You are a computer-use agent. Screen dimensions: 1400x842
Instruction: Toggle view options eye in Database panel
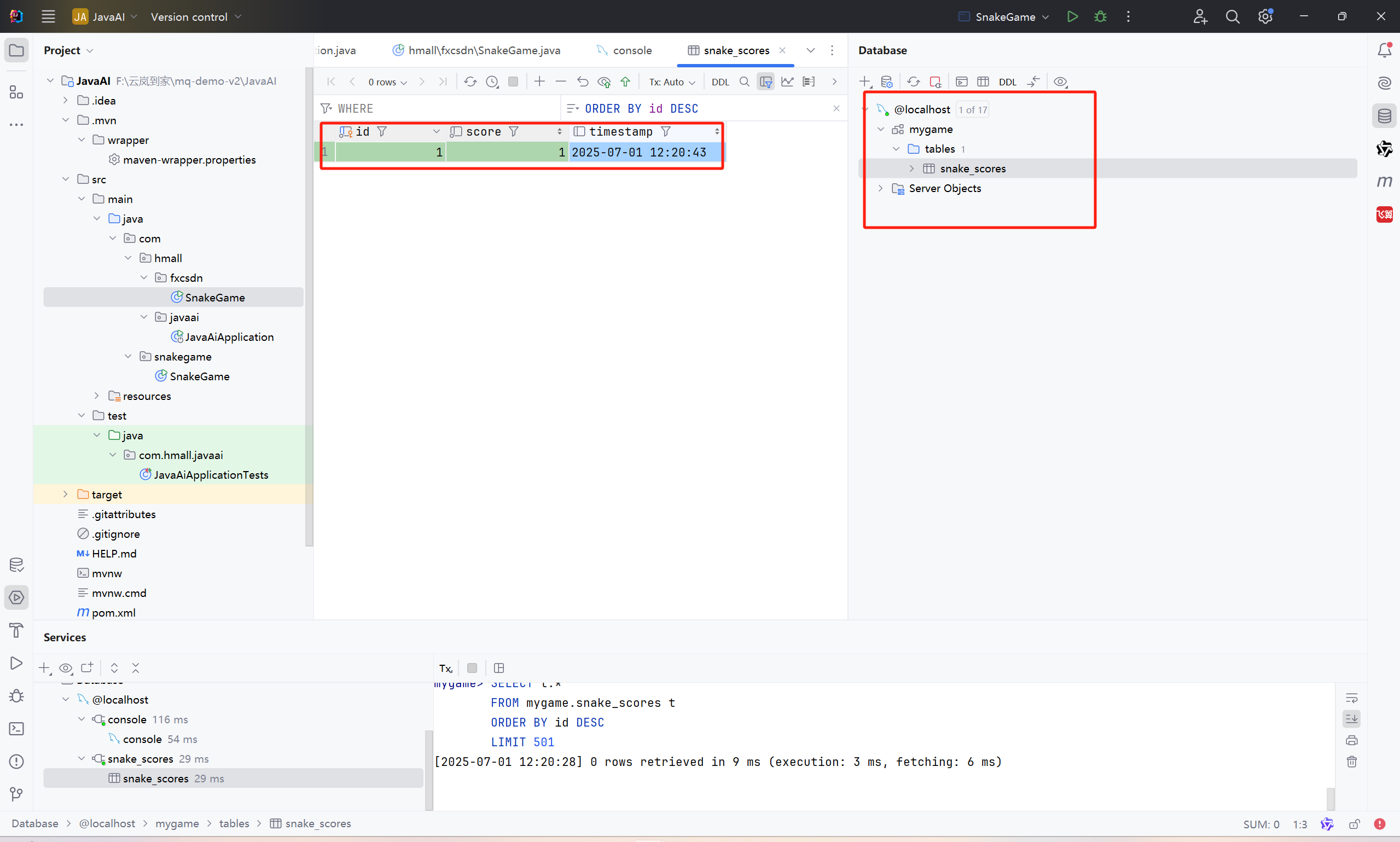1060,82
